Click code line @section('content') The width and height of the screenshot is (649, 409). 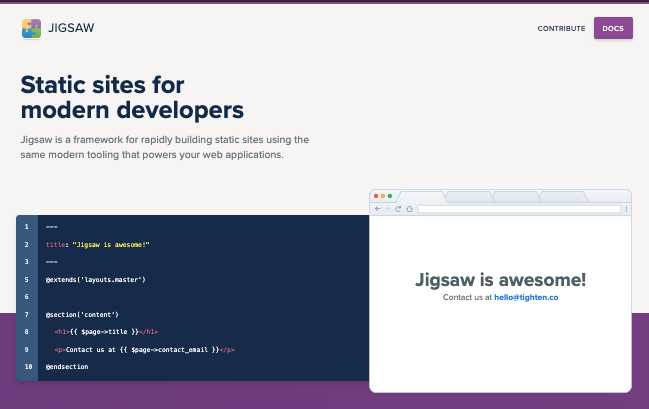click(82, 315)
